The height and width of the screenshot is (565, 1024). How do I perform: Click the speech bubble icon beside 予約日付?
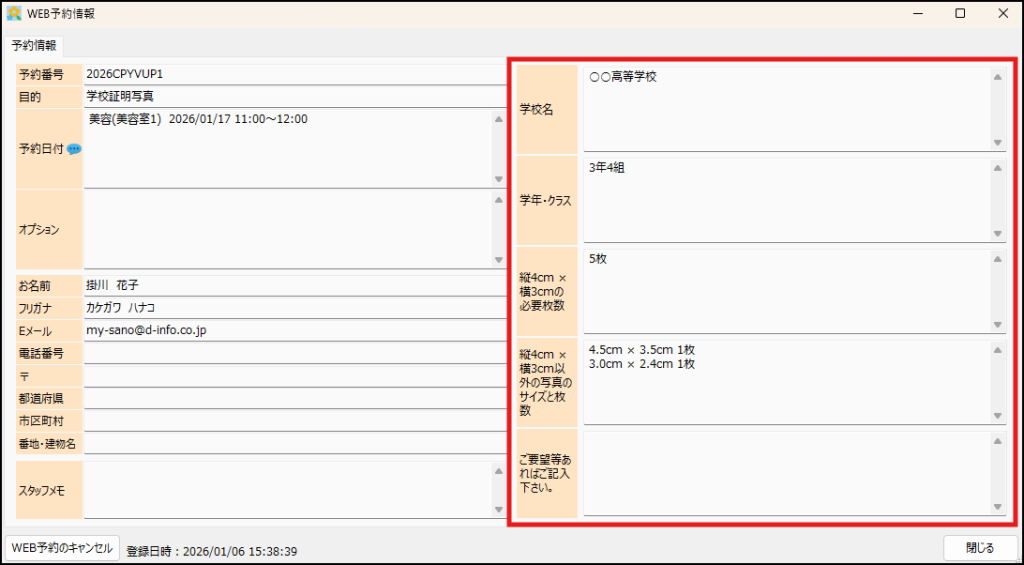click(x=74, y=149)
